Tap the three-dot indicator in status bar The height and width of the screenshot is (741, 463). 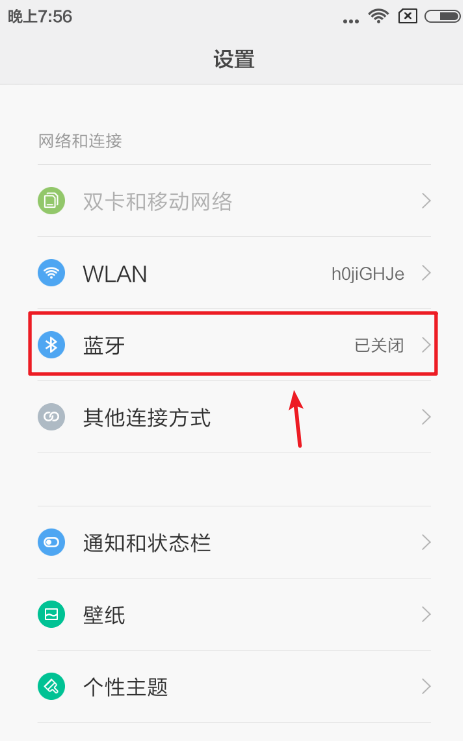tap(351, 21)
